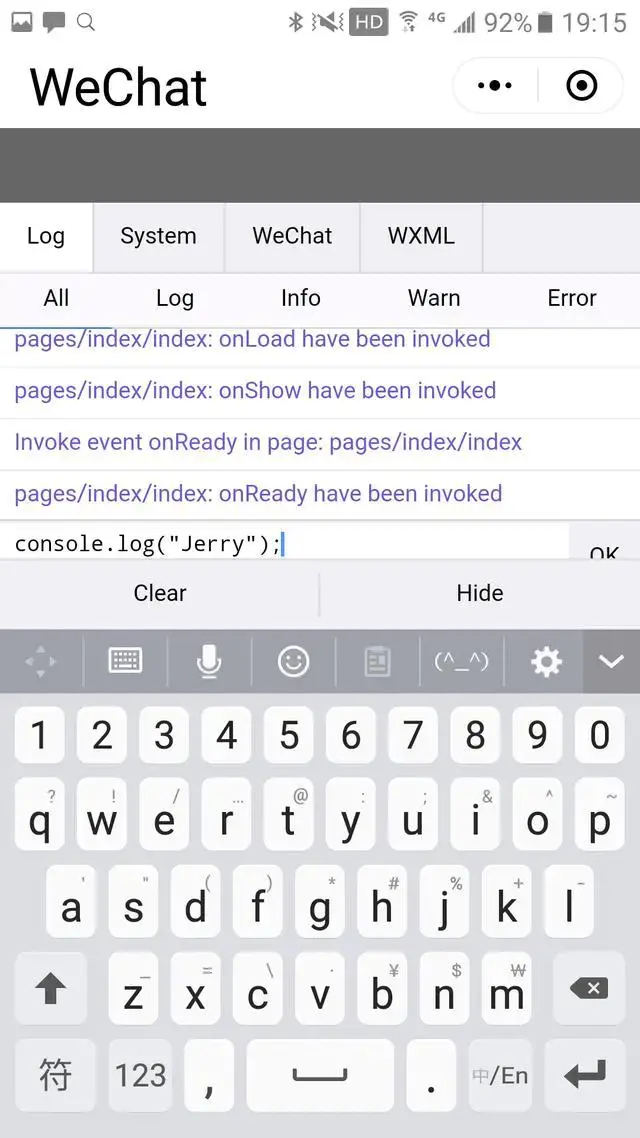Open the kaomoji (^_^) panel
Viewport: 640px width, 1138px height.
(x=461, y=661)
